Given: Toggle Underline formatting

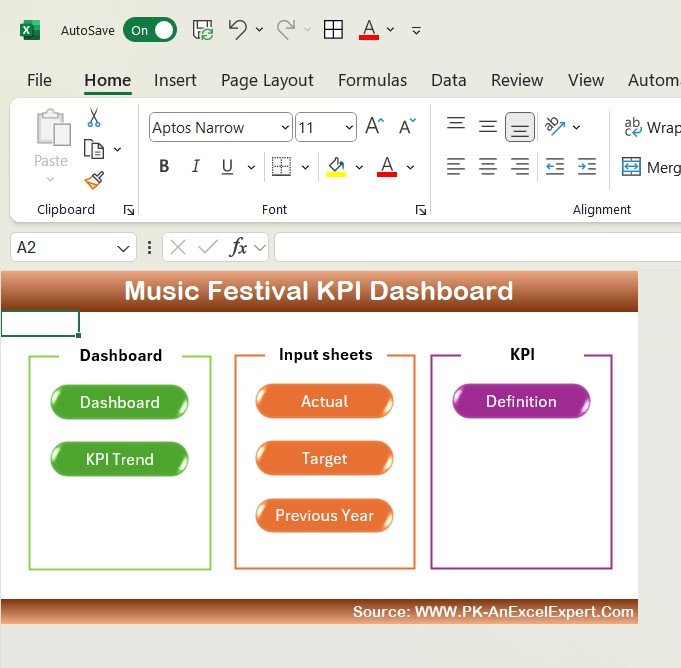Looking at the screenshot, I should click(227, 166).
